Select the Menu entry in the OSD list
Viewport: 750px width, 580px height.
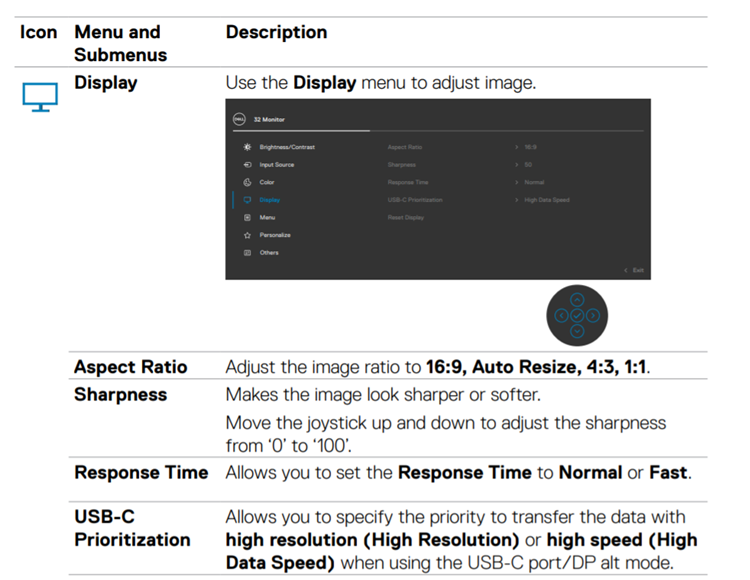[267, 217]
